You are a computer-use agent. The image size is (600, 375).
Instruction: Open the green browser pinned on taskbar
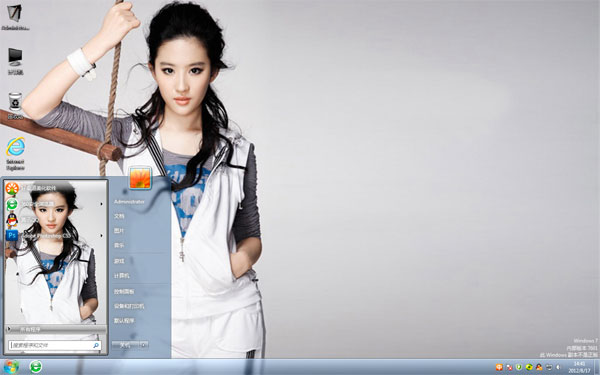click(x=36, y=367)
